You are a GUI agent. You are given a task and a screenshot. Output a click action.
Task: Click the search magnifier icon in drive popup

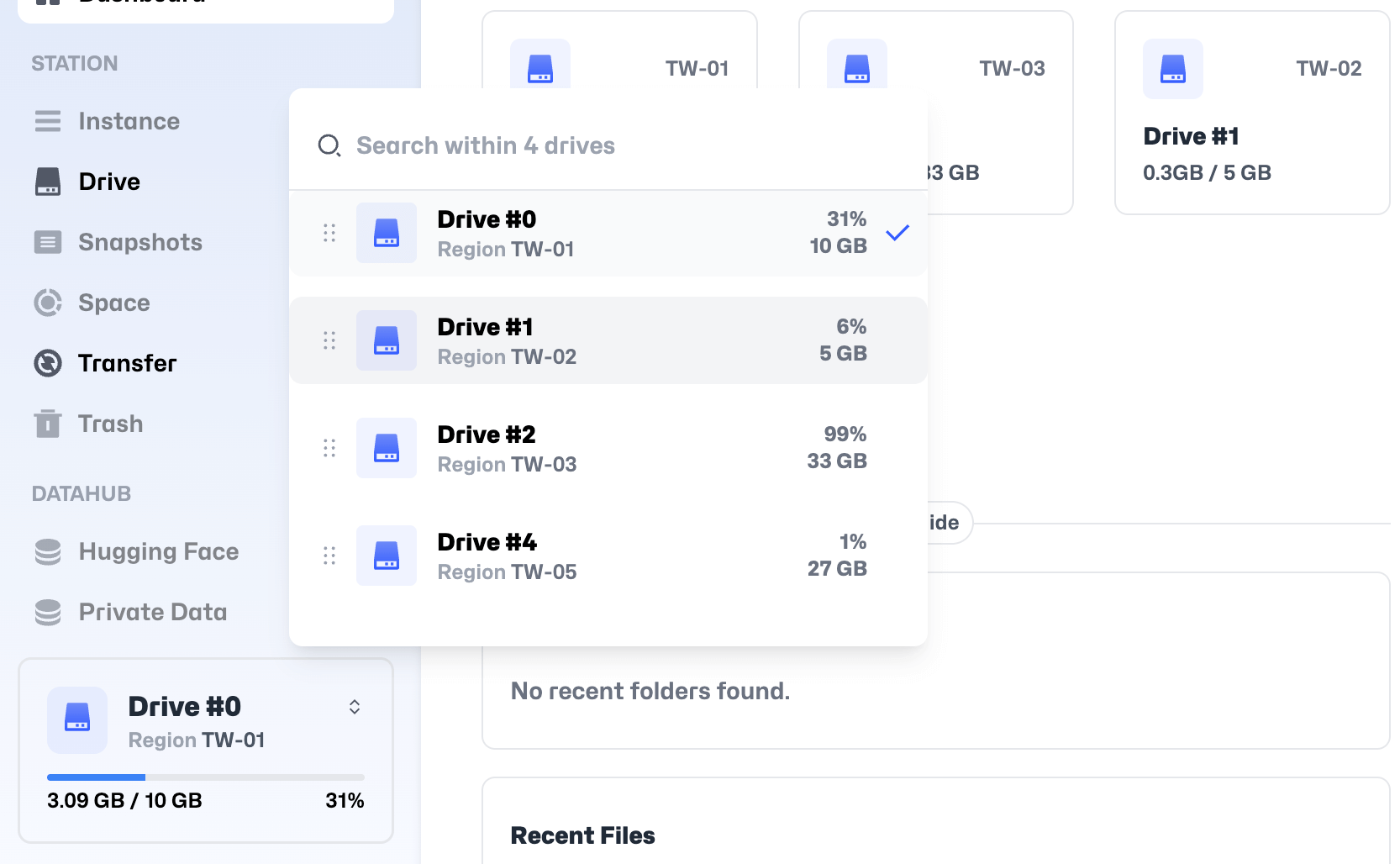click(x=329, y=145)
